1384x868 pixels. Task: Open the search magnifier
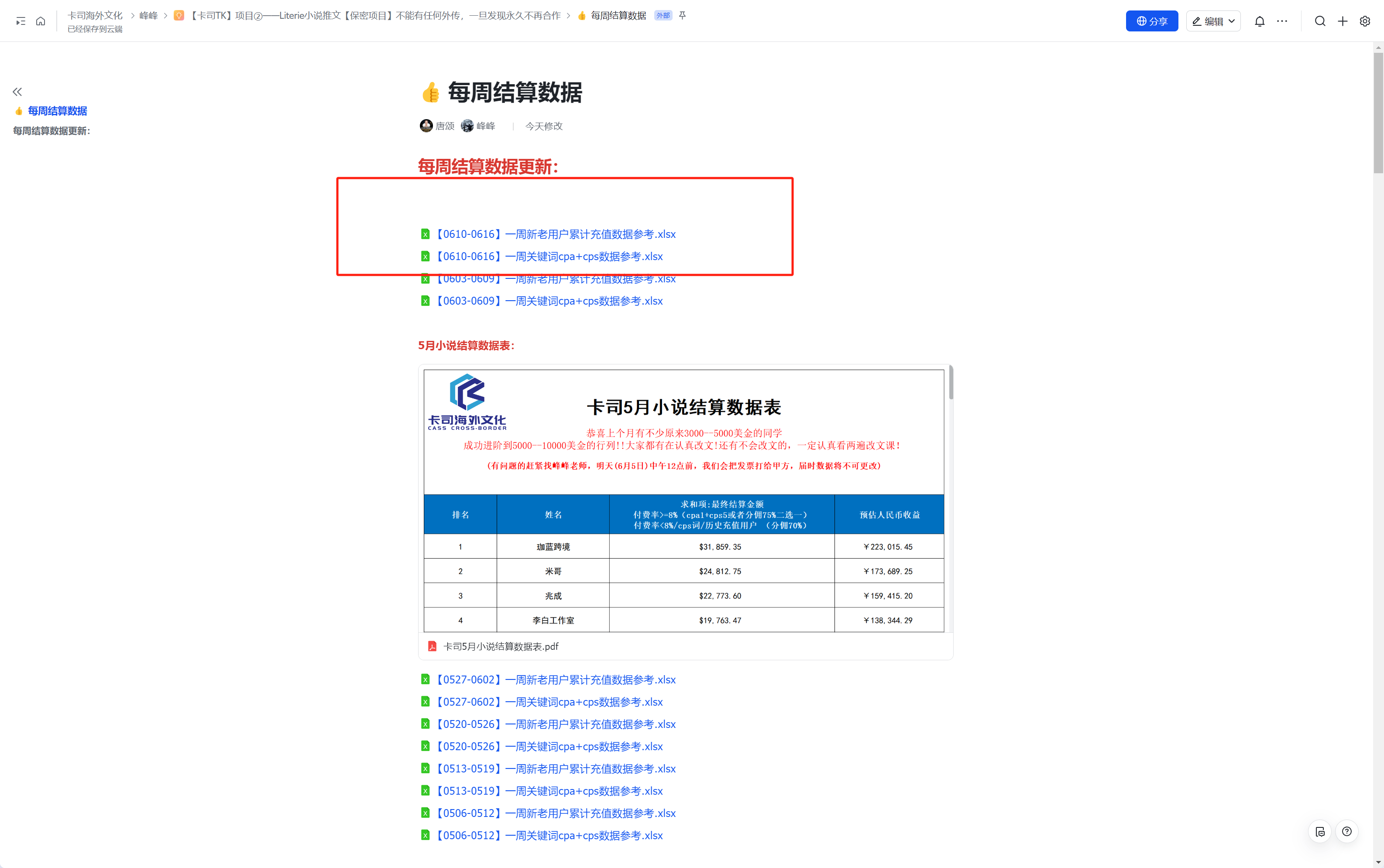(1320, 21)
